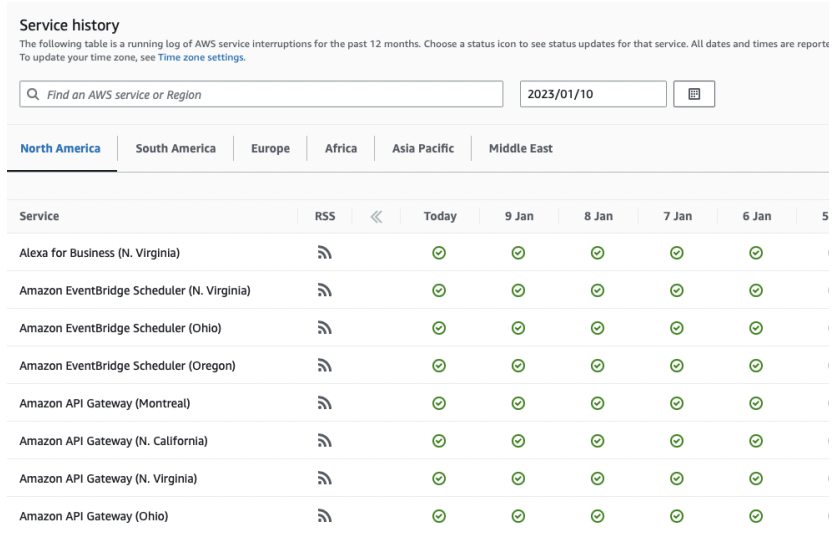The width and height of the screenshot is (836, 534).
Task: Click Today status icon for Alexa for Business
Action: pyautogui.click(x=439, y=253)
